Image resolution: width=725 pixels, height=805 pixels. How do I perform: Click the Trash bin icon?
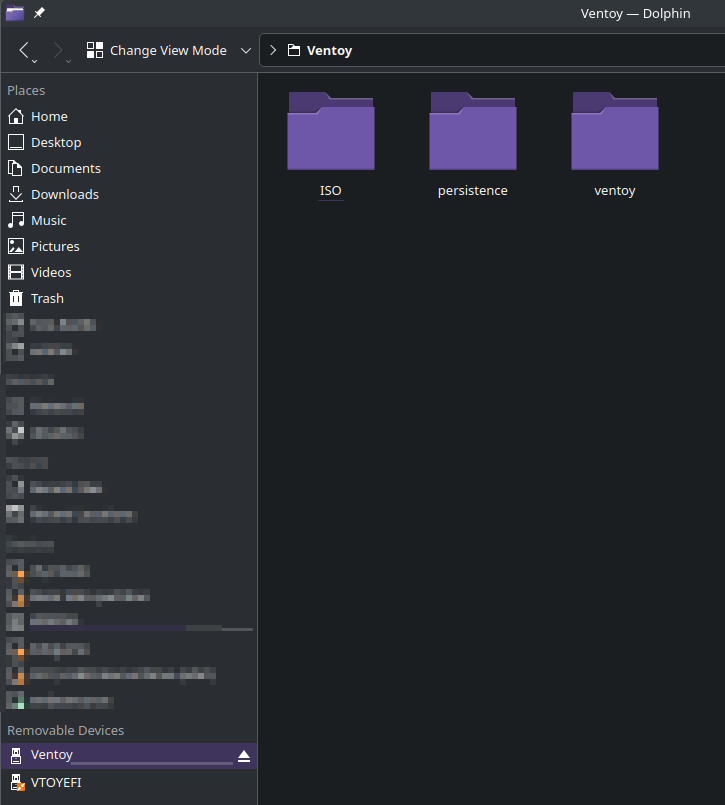point(16,298)
